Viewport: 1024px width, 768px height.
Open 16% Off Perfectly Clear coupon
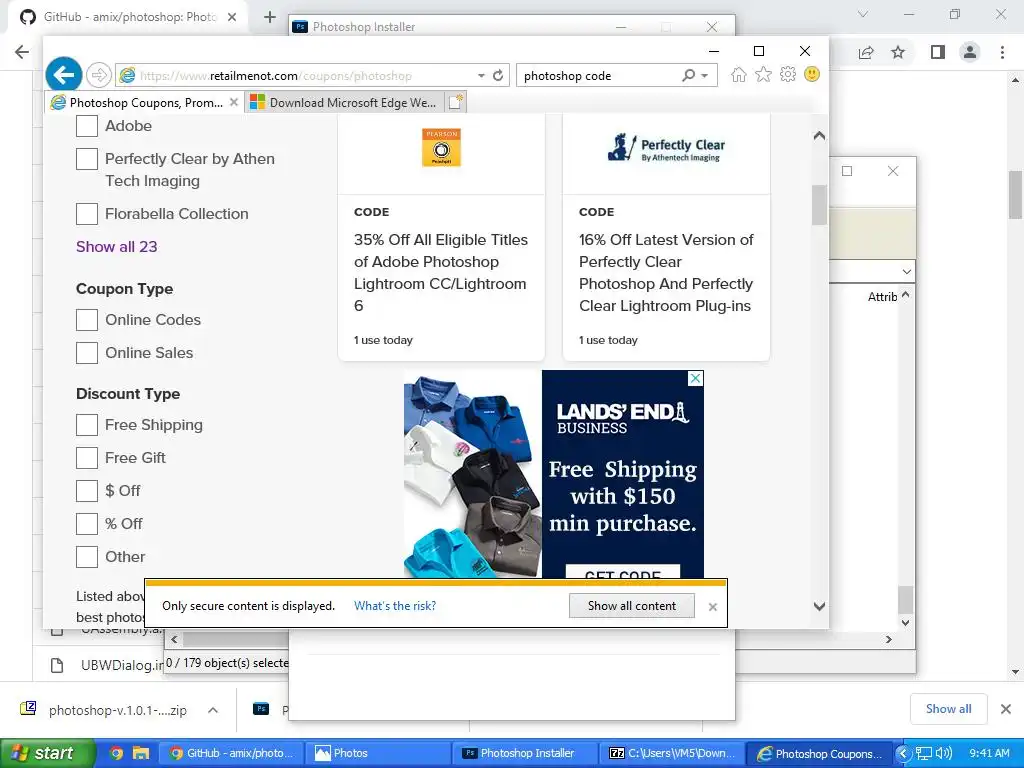(666, 273)
